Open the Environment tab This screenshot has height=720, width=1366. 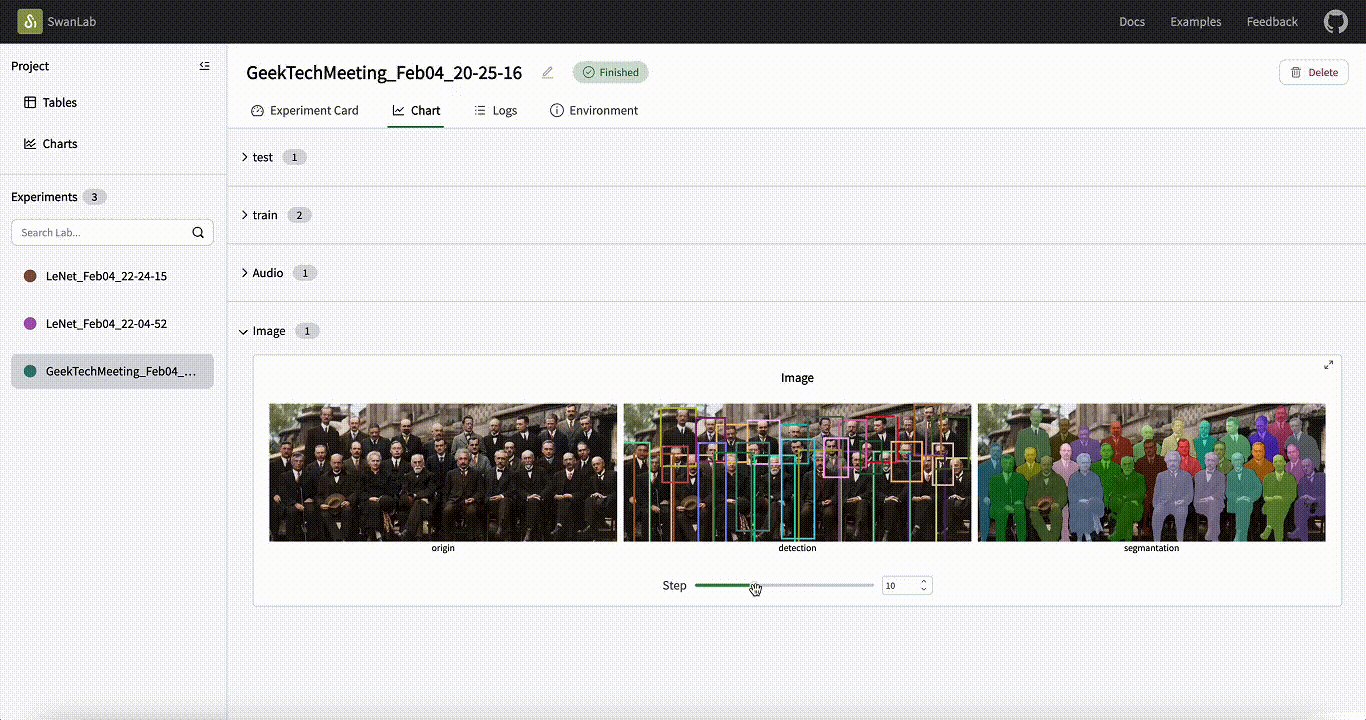tap(594, 111)
